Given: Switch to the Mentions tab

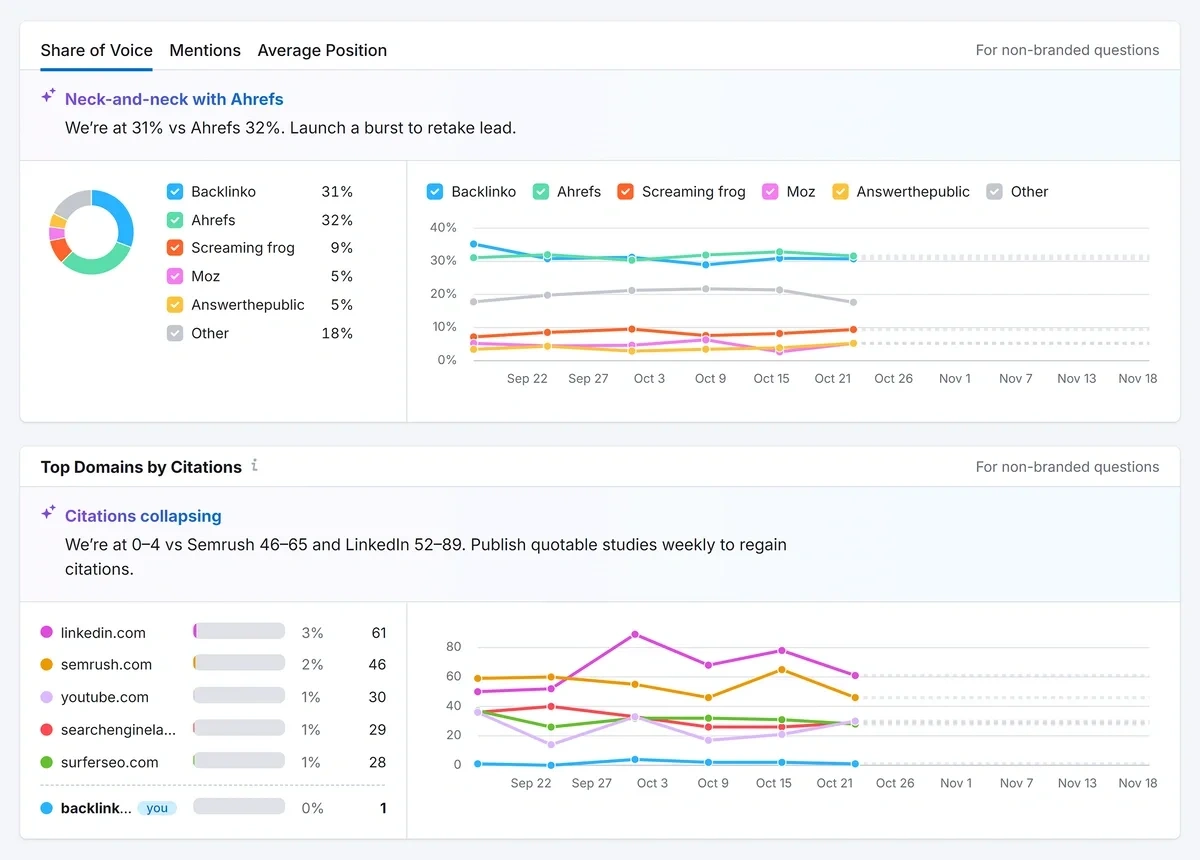Looking at the screenshot, I should [205, 50].
